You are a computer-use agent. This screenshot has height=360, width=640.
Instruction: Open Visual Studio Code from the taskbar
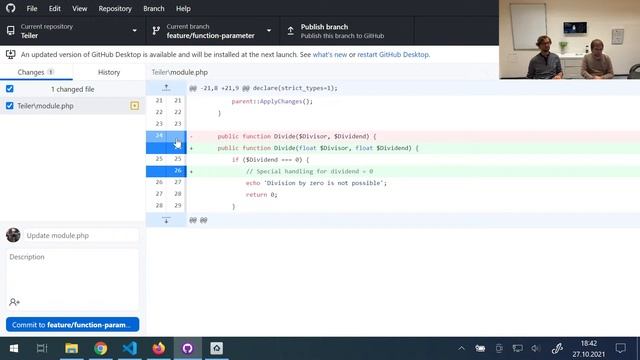(x=130, y=348)
